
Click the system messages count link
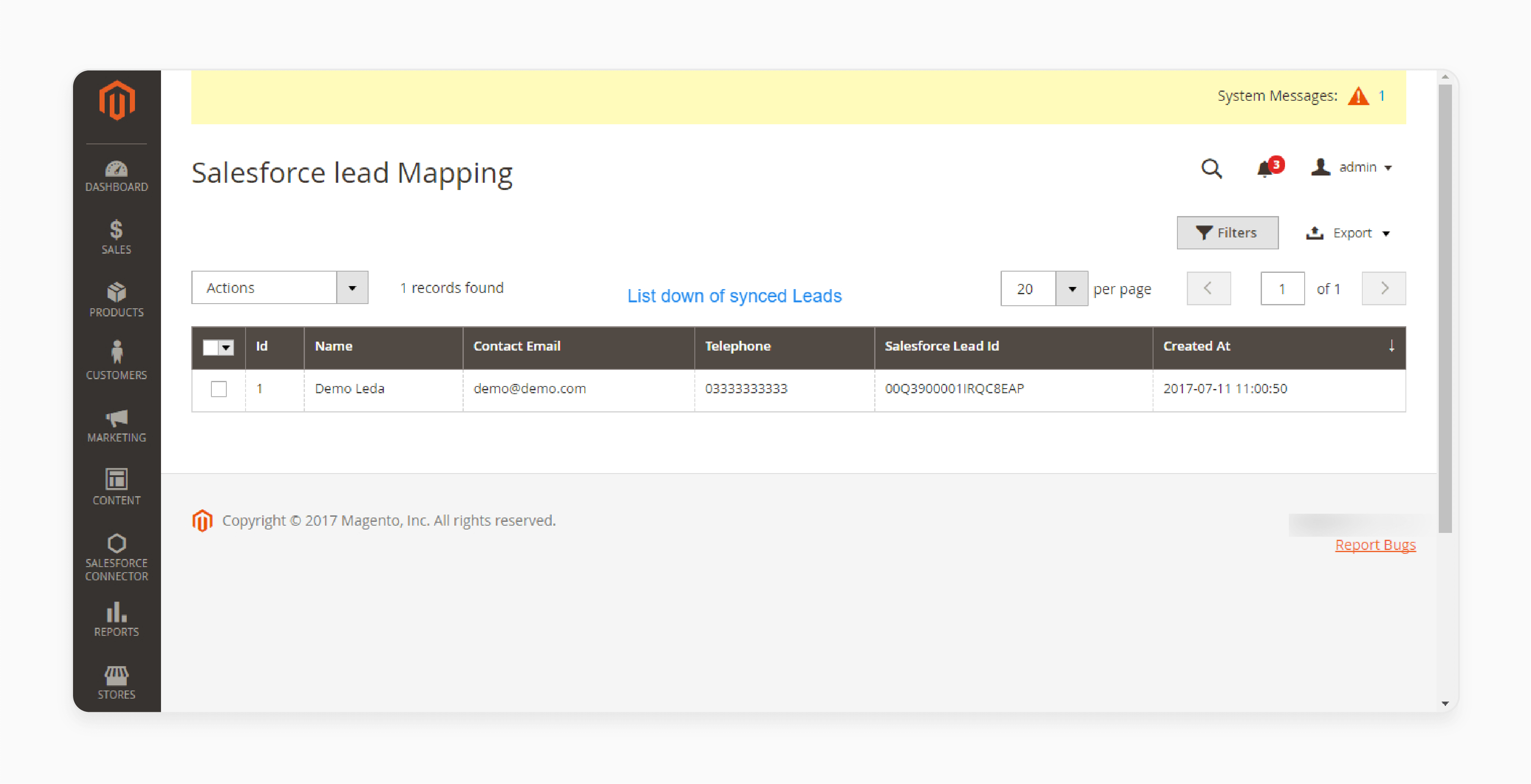click(x=1382, y=96)
